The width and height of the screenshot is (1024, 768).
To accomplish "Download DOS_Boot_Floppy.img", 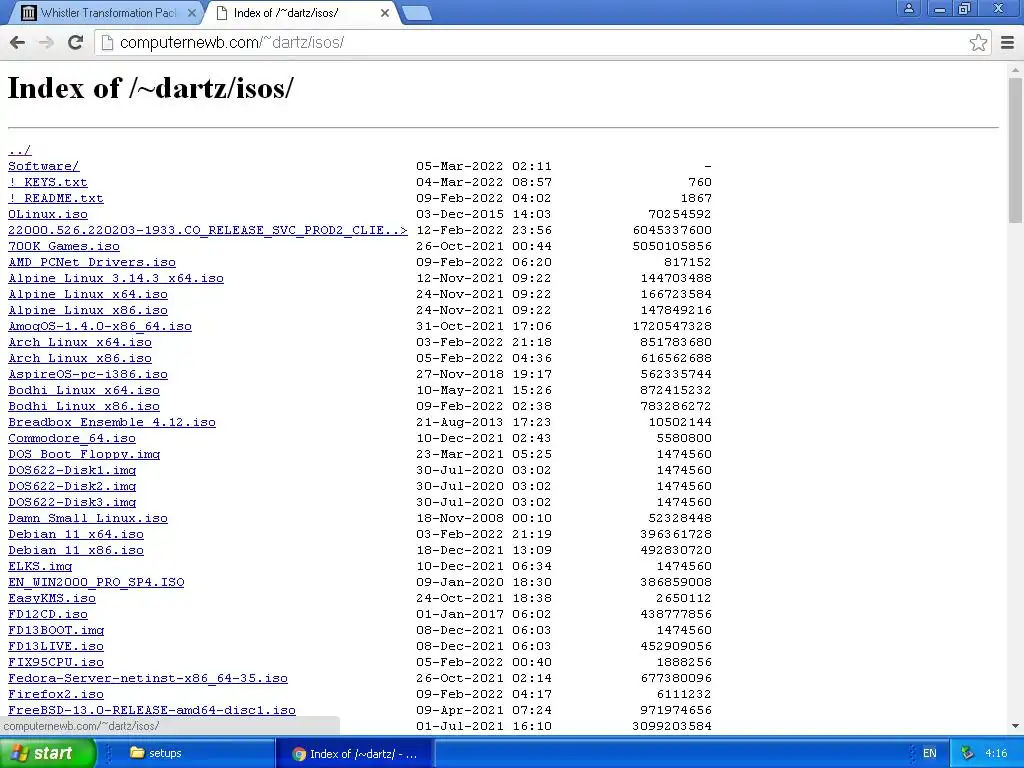I will pyautogui.click(x=84, y=454).
